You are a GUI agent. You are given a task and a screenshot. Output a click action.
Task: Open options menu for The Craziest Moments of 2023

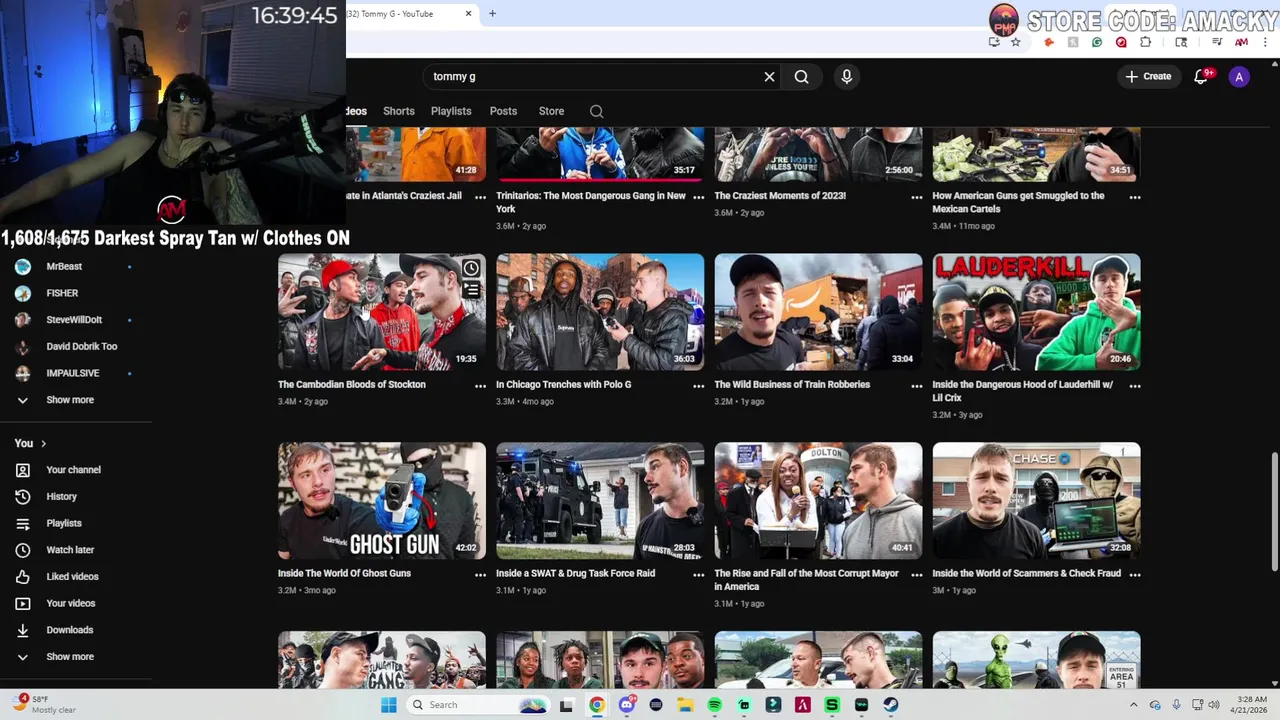(x=916, y=197)
